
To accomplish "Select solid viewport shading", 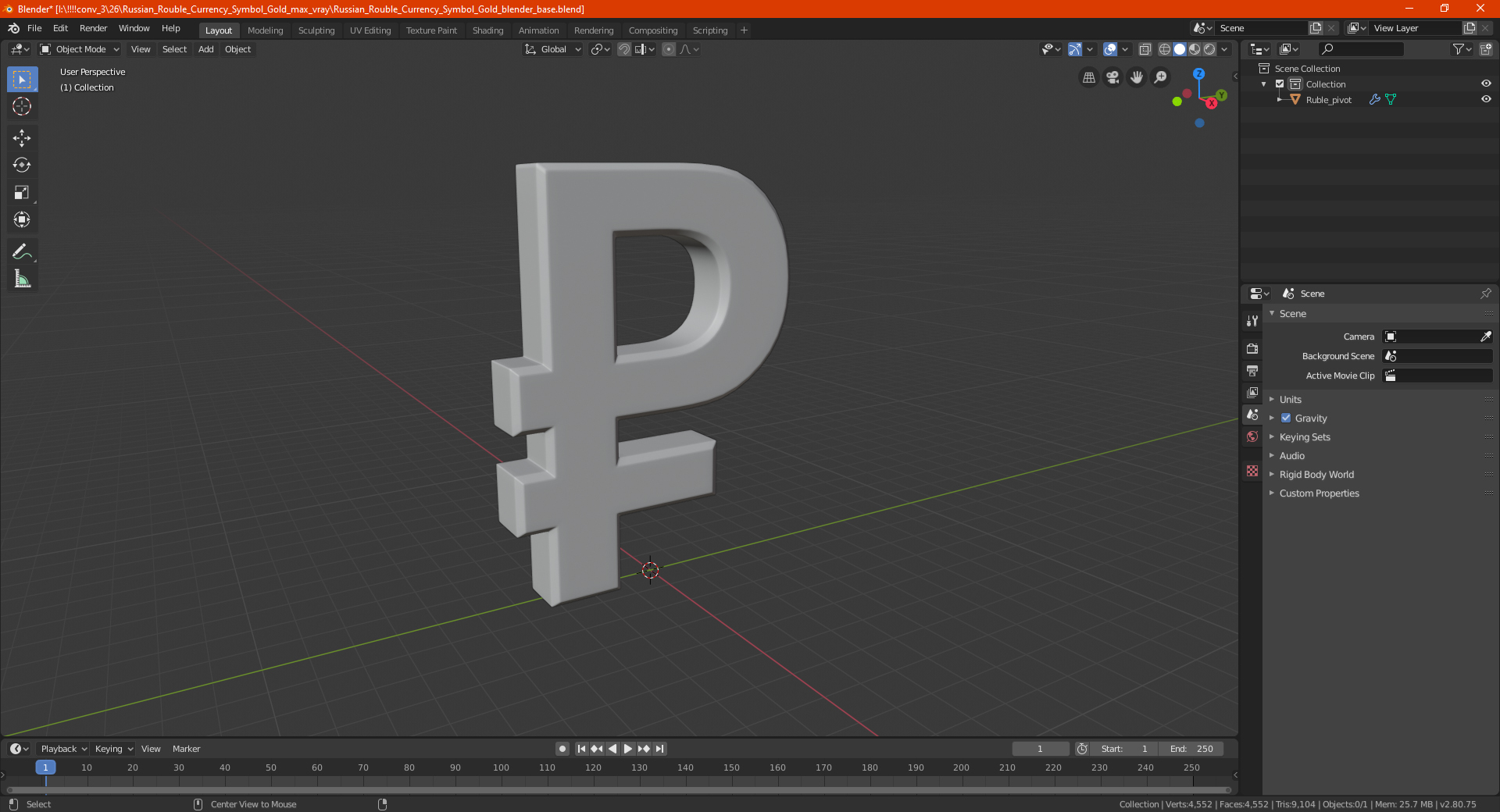I will point(1180,49).
